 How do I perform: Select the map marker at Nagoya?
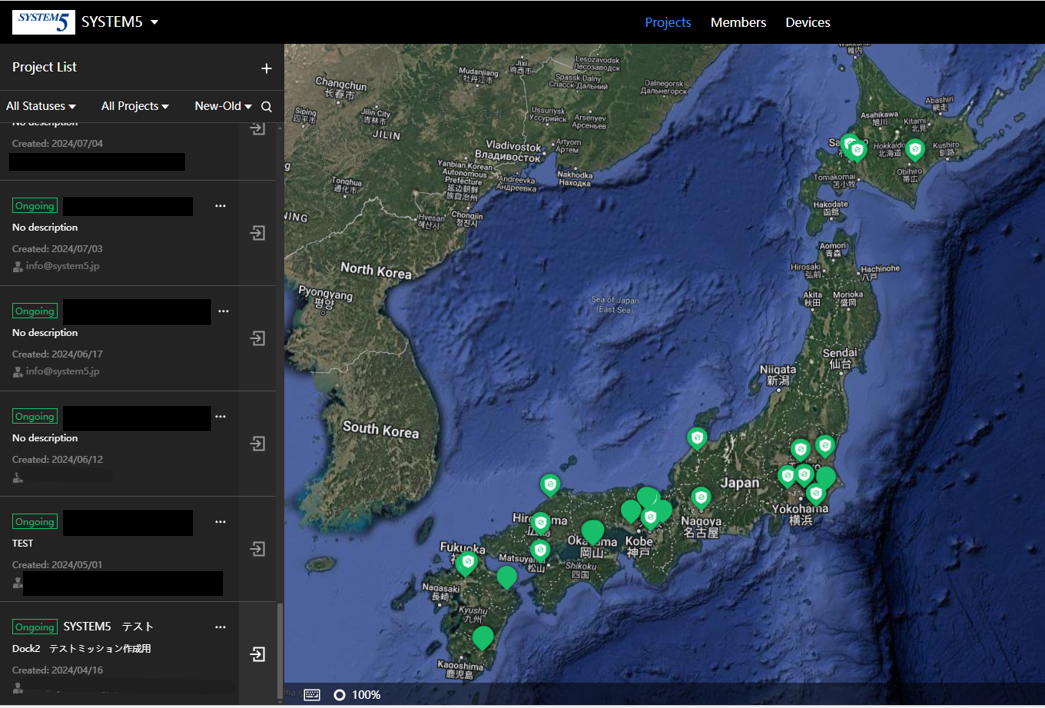pyautogui.click(x=700, y=498)
